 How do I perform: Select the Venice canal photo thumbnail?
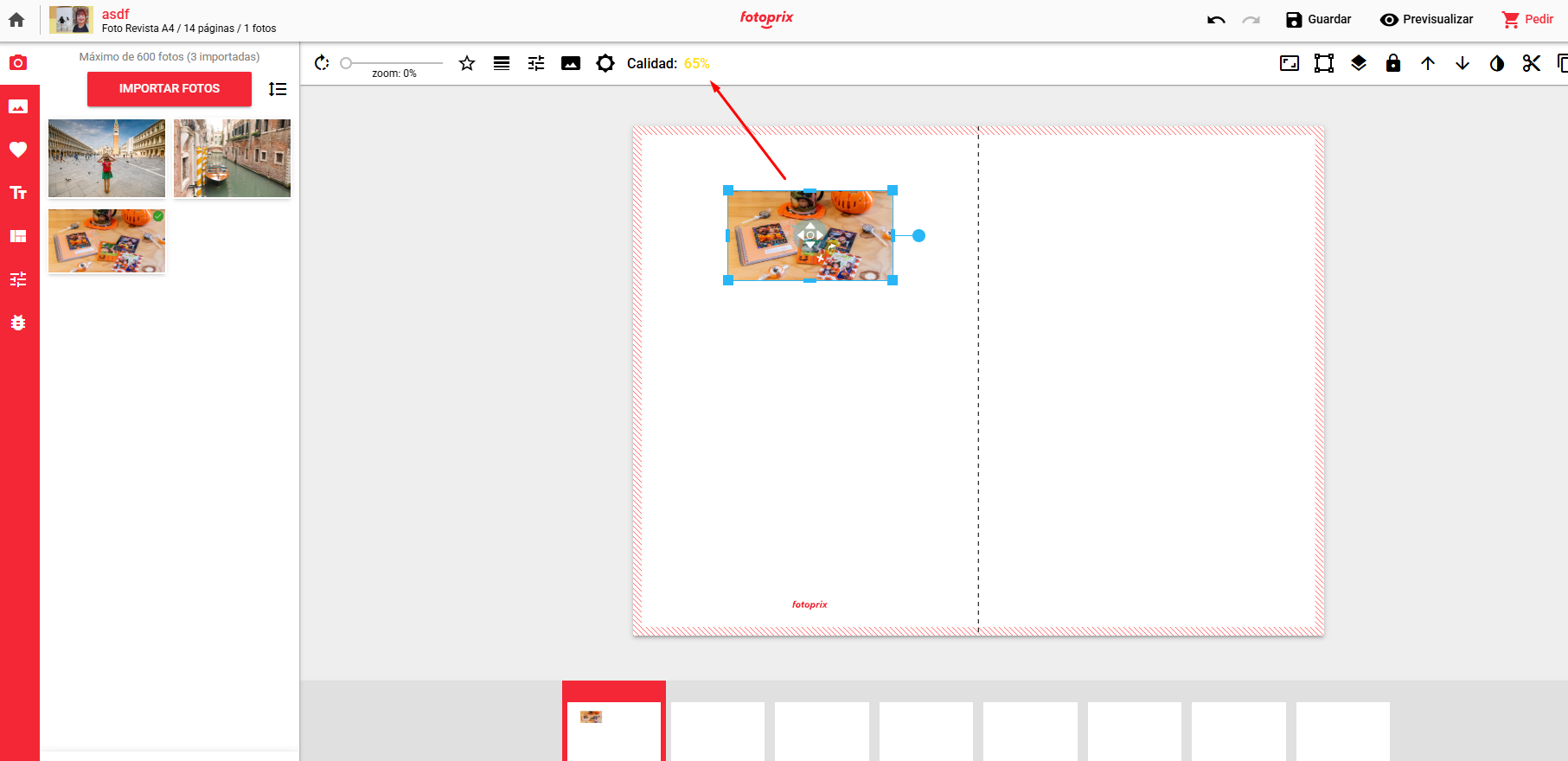[232, 158]
